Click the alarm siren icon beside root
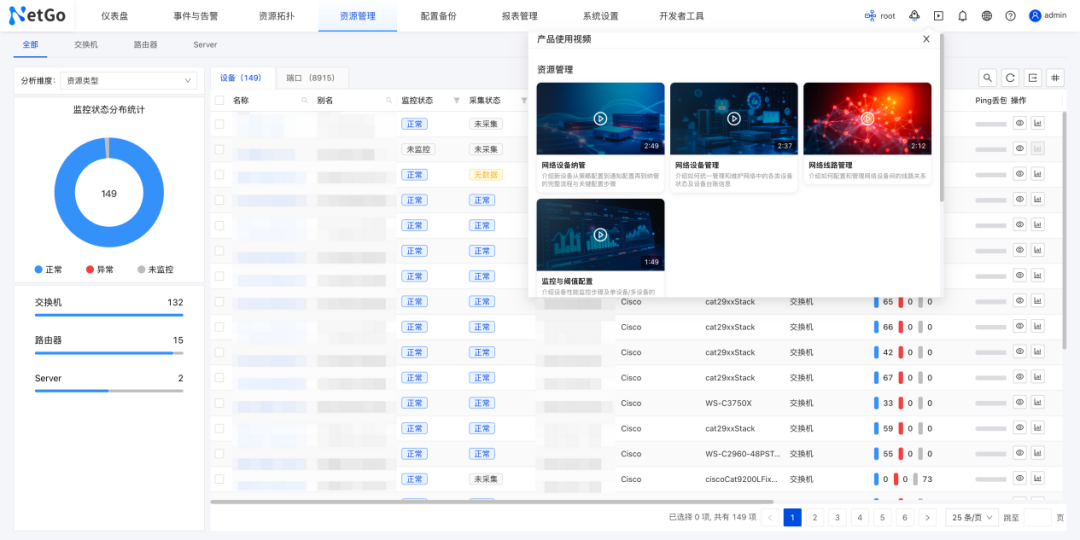 point(915,15)
